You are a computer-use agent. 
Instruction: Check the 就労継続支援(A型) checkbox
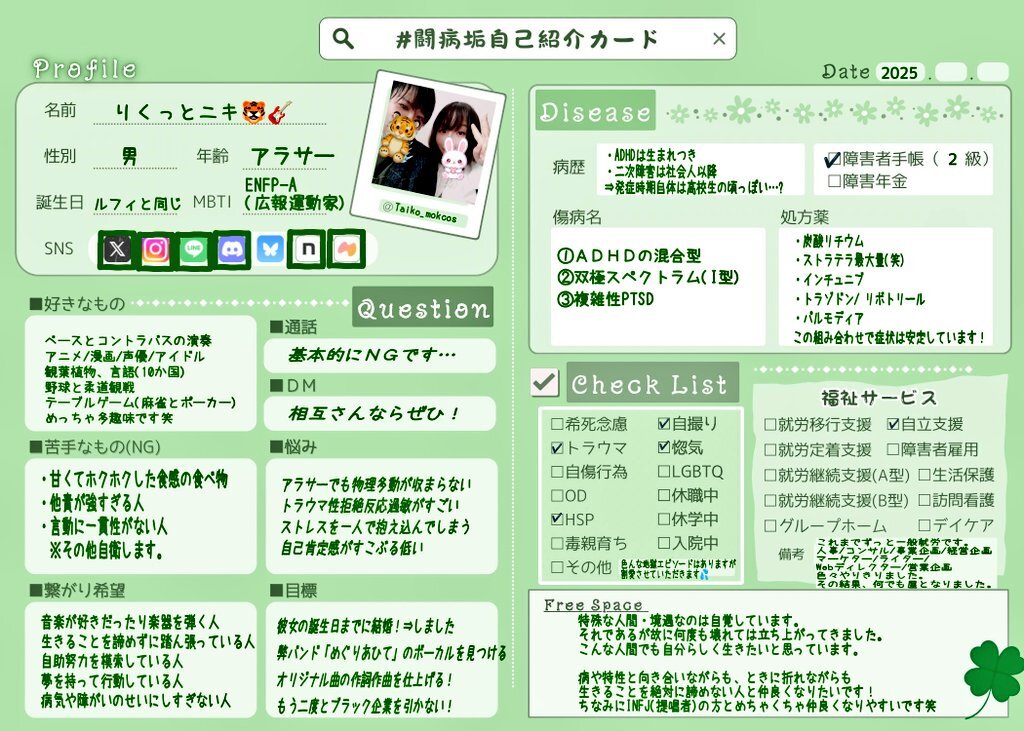tap(771, 476)
